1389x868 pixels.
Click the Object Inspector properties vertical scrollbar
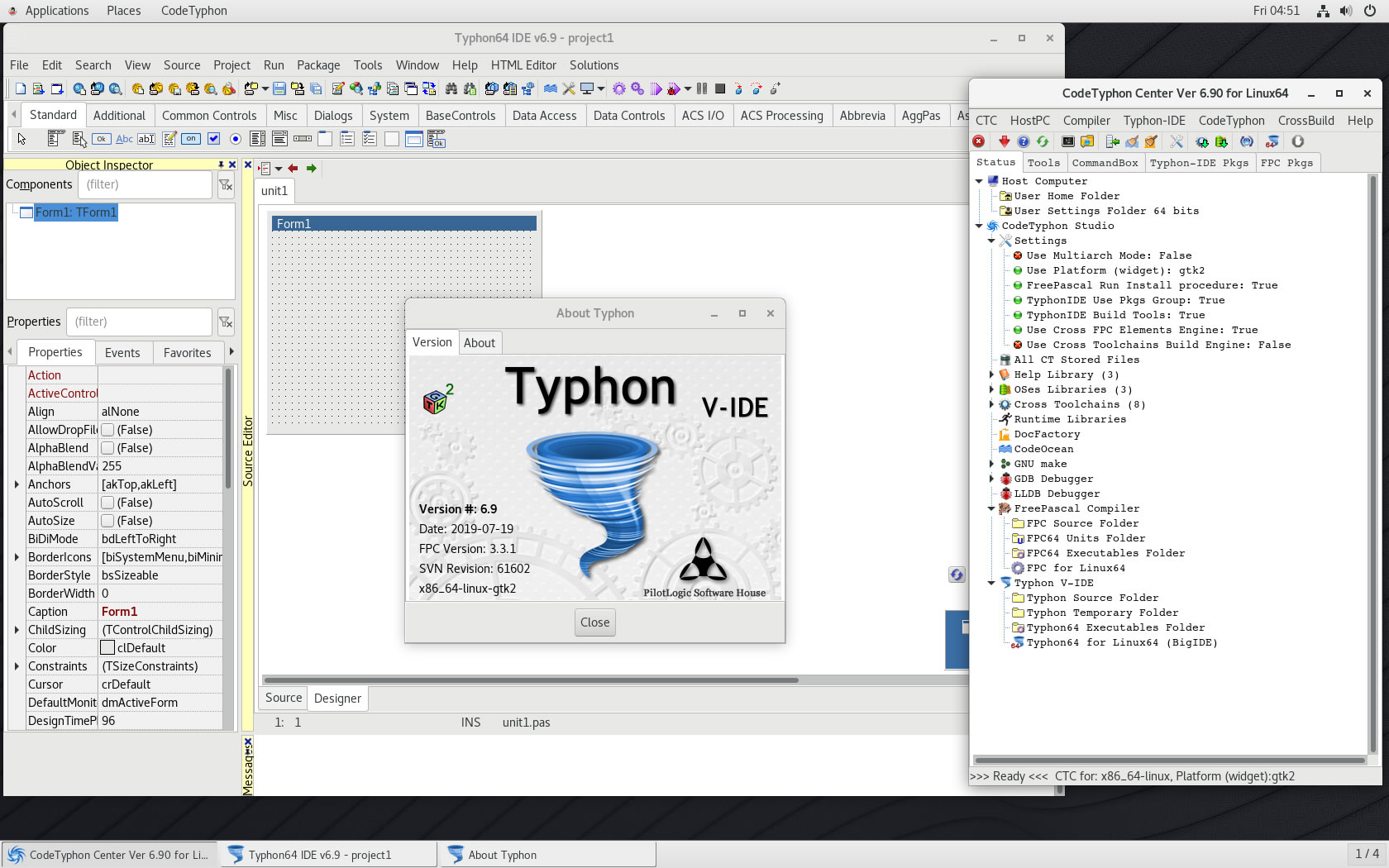[228, 430]
